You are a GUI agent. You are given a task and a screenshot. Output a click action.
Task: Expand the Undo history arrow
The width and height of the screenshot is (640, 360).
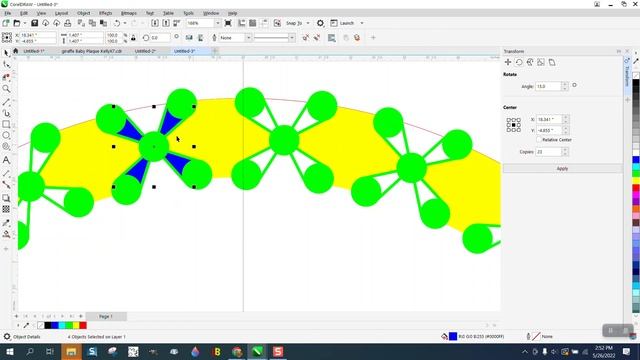pos(125,23)
